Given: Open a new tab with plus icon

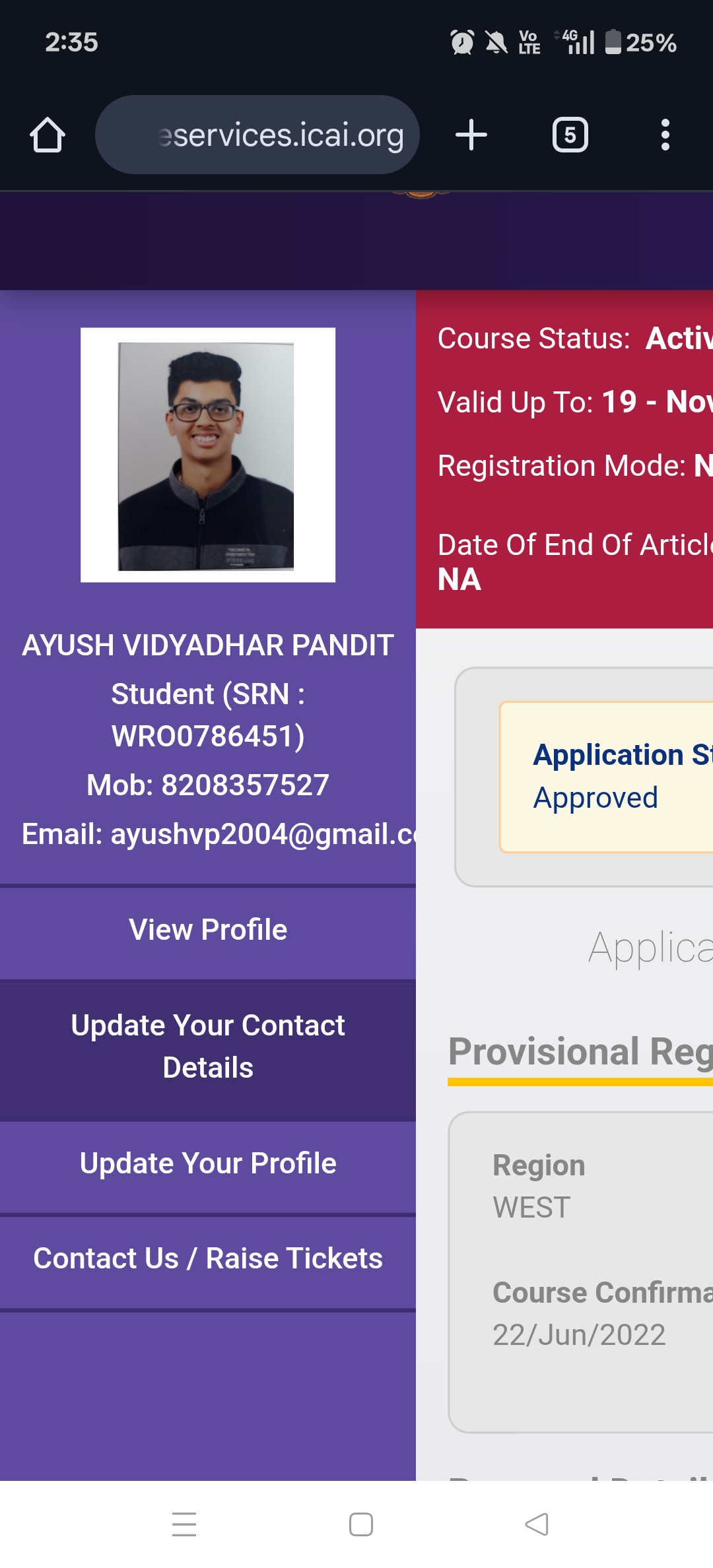Looking at the screenshot, I should (471, 135).
